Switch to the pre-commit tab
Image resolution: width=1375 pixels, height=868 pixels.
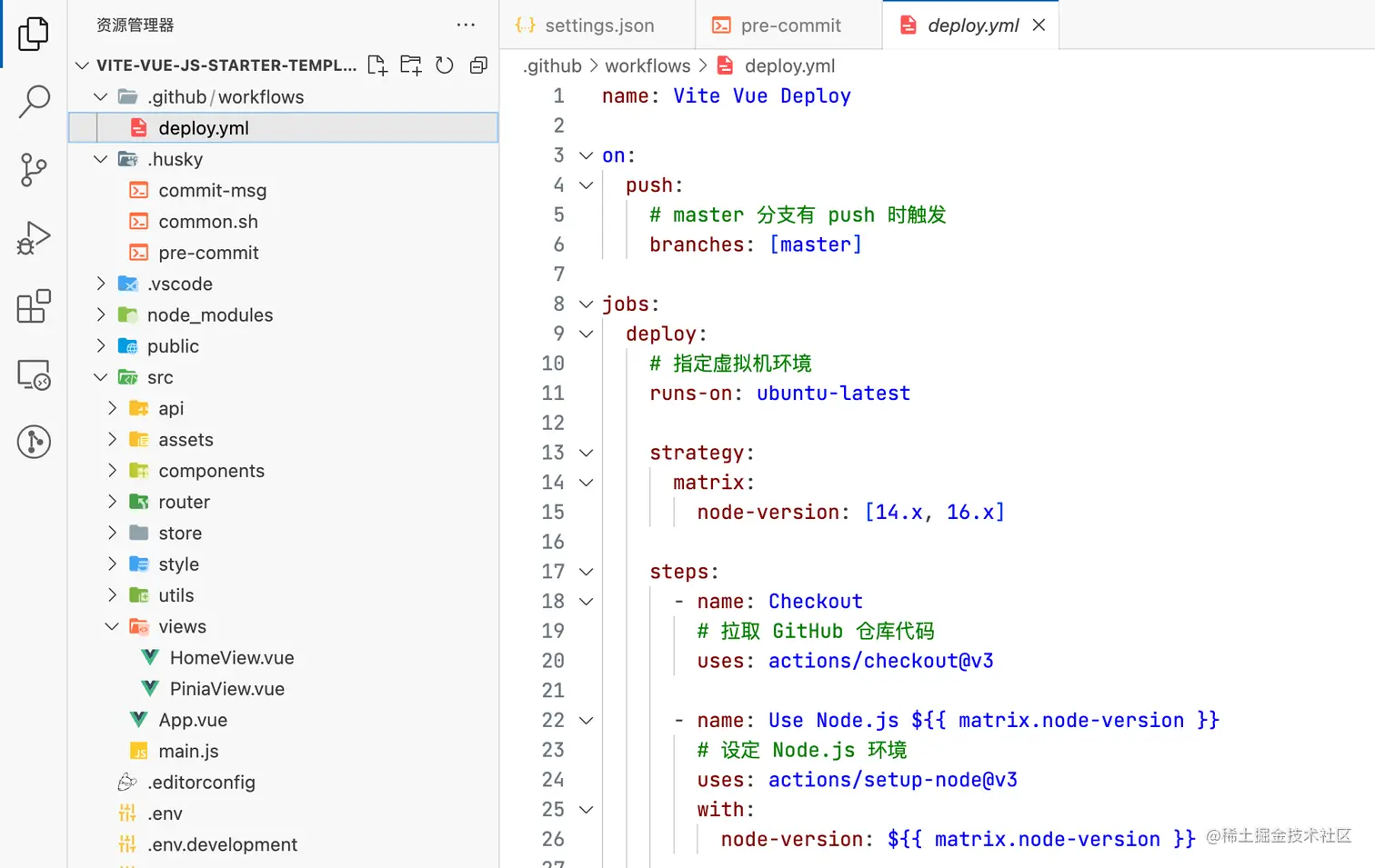(x=788, y=25)
